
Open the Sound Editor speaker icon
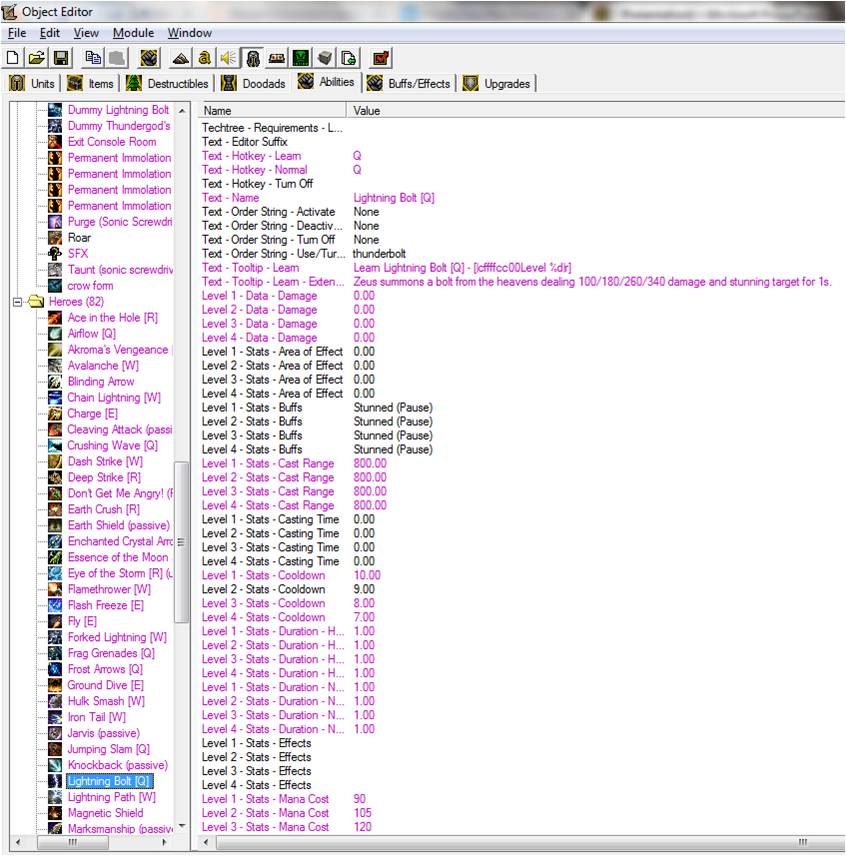[x=228, y=58]
